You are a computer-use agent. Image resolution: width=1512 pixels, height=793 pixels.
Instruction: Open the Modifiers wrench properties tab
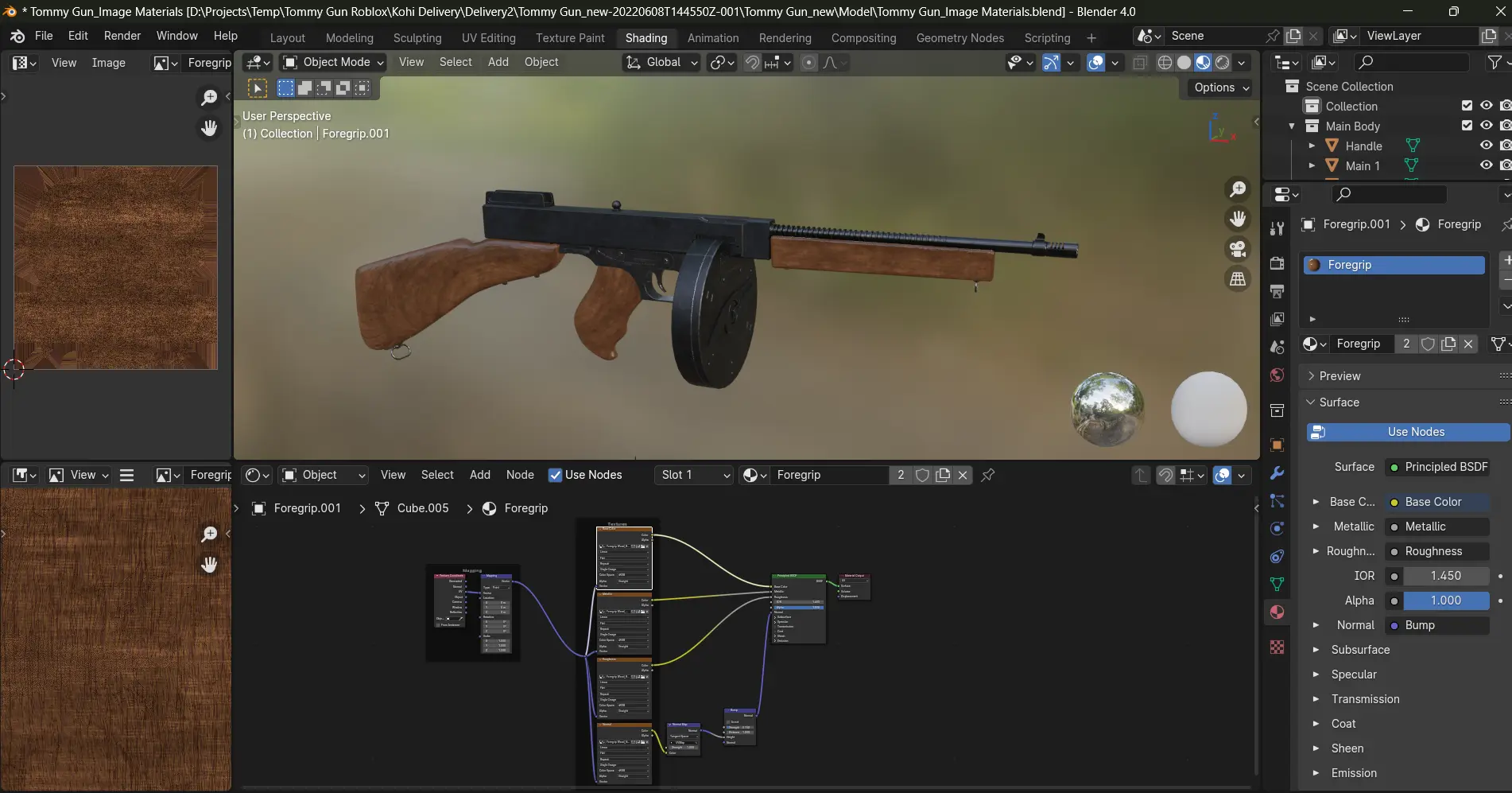[1277, 473]
